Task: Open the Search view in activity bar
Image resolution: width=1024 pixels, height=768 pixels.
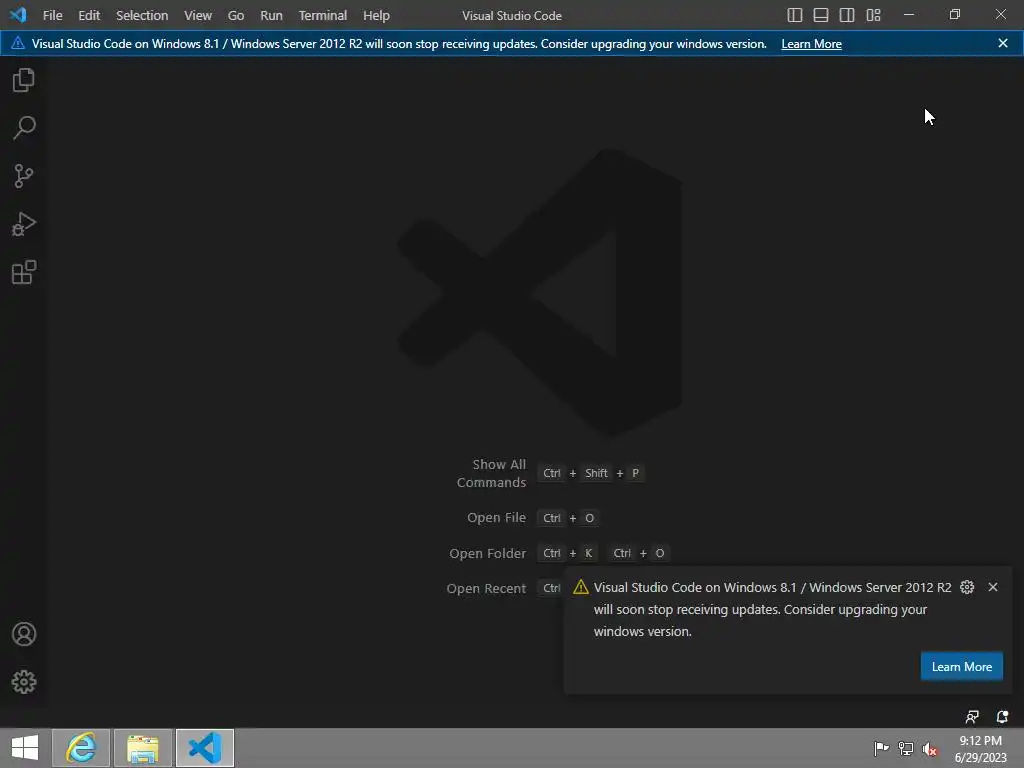Action: (x=24, y=128)
